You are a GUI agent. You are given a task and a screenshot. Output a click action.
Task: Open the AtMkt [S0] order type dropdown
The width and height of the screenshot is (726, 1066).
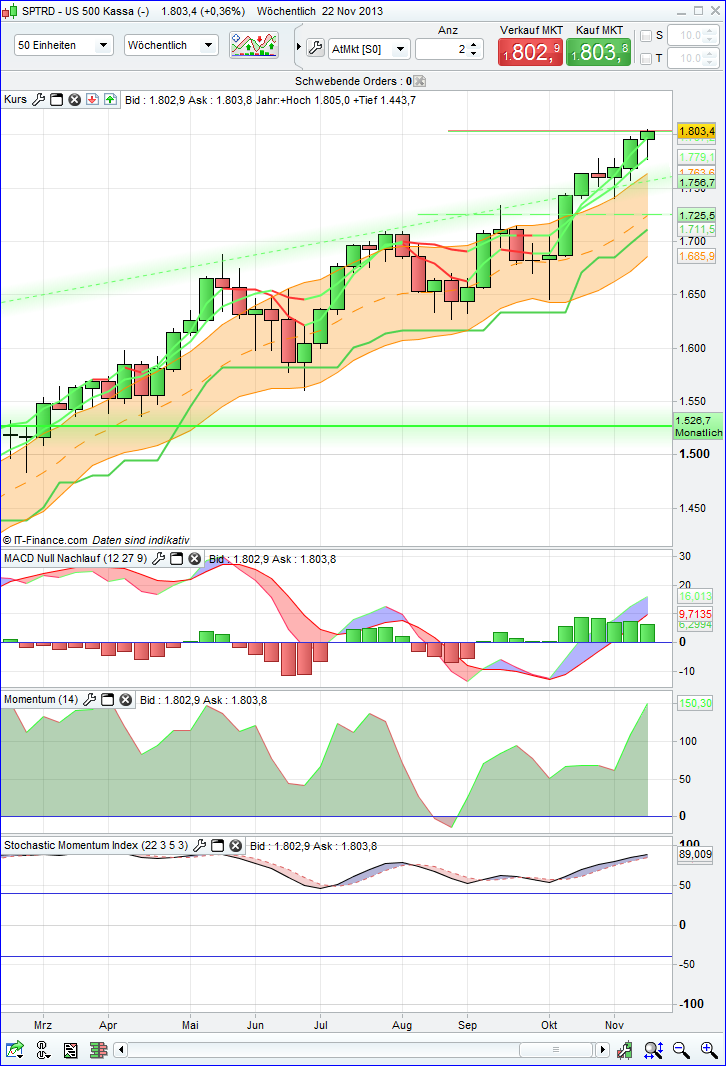click(x=369, y=48)
